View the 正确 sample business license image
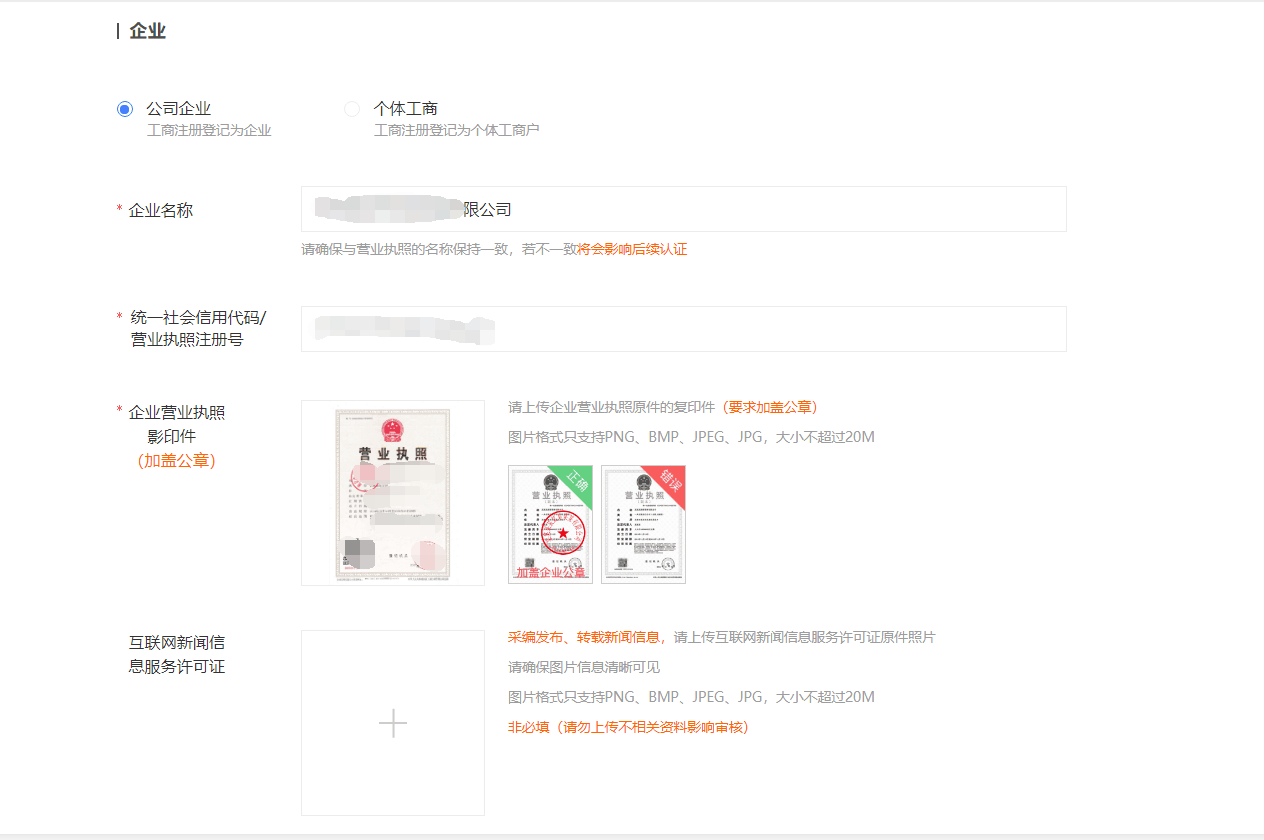 [x=550, y=524]
